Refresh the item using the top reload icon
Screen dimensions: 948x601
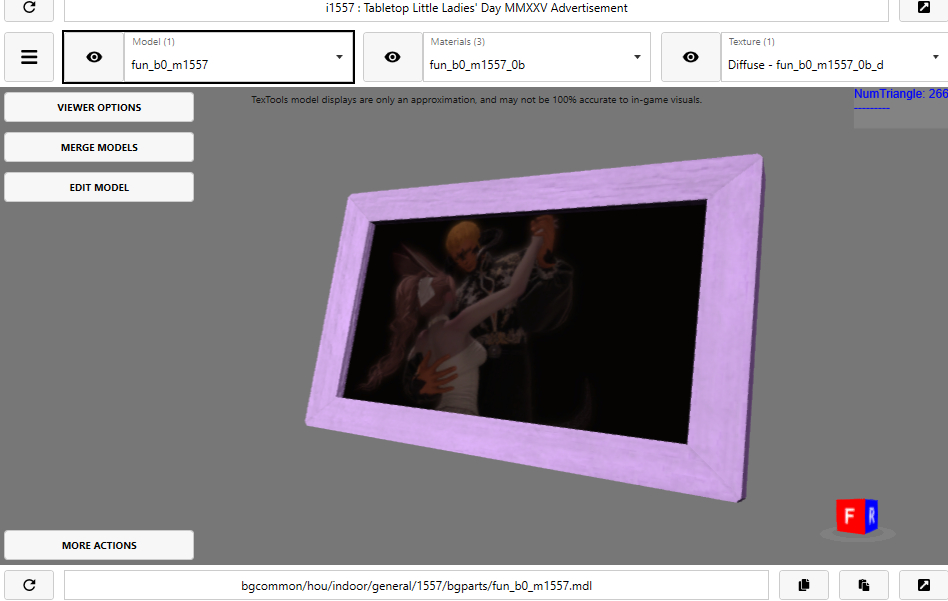[29, 8]
